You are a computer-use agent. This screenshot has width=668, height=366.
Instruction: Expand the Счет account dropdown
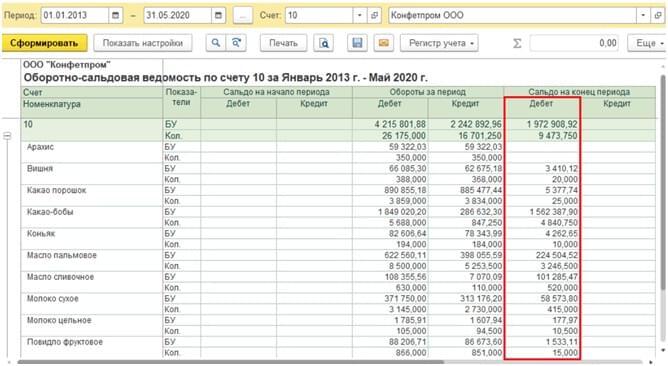pyautogui.click(x=360, y=15)
